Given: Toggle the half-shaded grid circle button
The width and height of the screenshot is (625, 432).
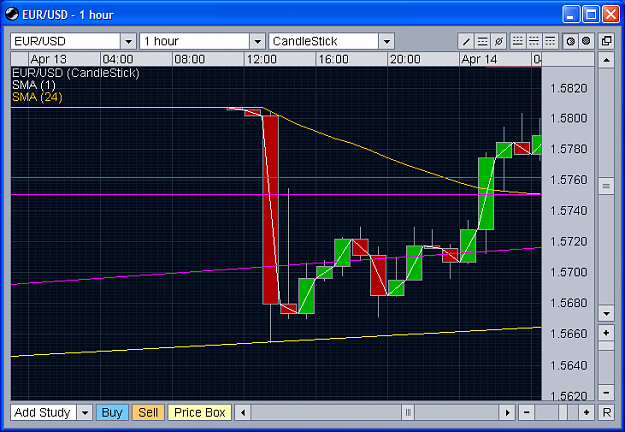Looking at the screenshot, I should [x=570, y=41].
